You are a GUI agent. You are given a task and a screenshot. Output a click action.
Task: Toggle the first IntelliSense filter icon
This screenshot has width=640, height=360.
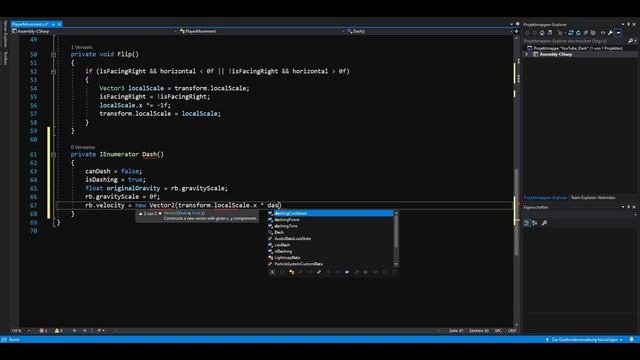272,272
